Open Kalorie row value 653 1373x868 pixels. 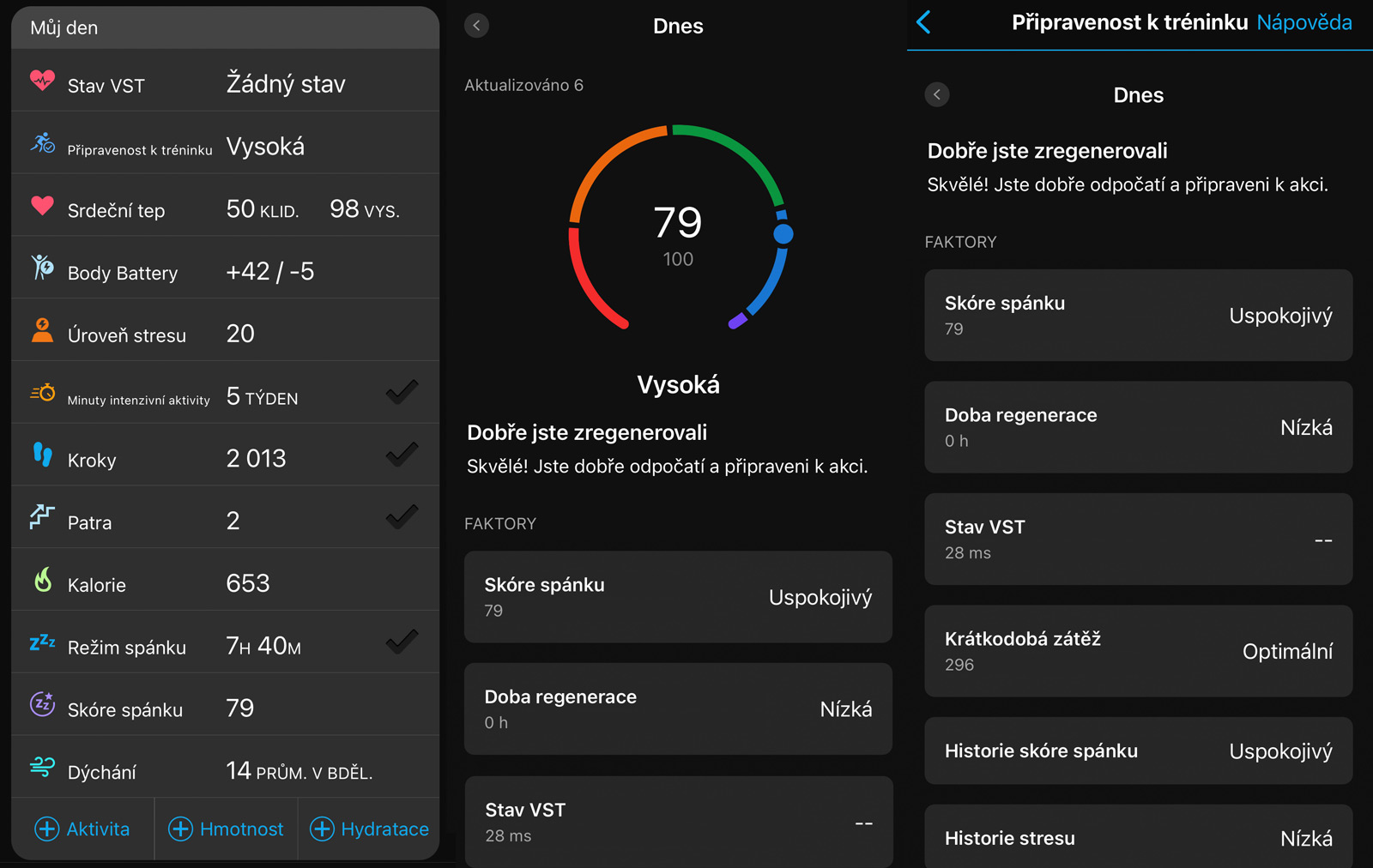point(226,580)
